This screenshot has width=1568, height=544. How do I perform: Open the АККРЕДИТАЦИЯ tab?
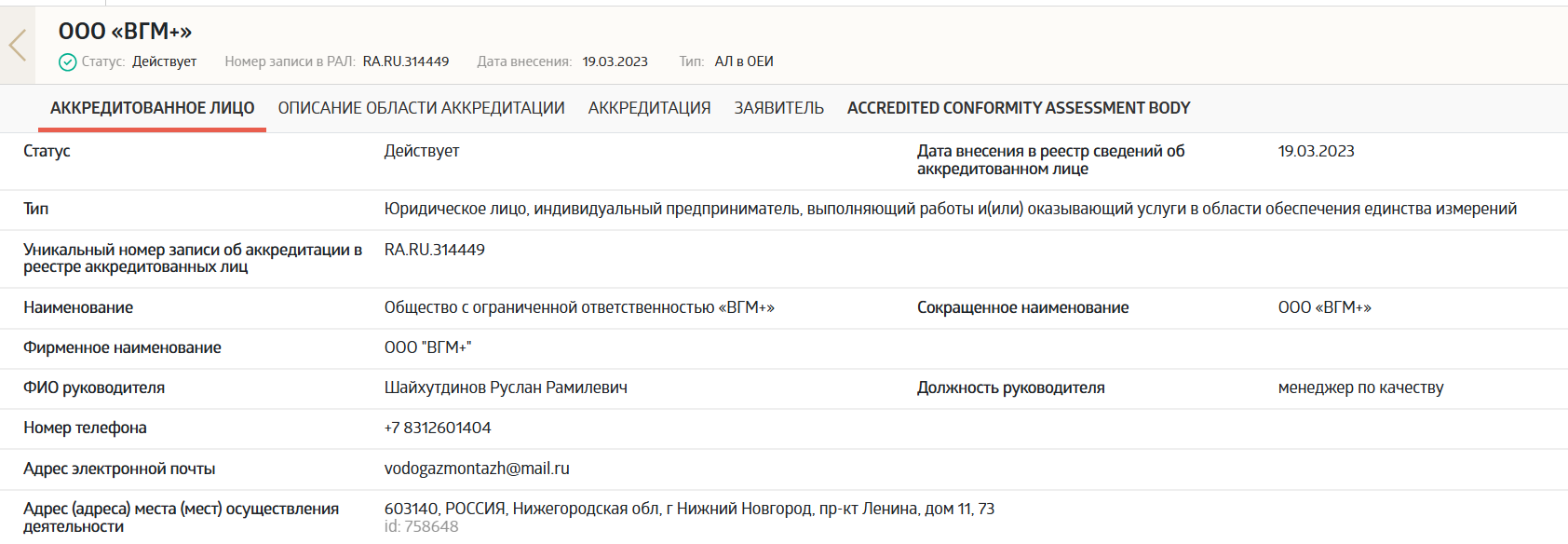pos(649,108)
